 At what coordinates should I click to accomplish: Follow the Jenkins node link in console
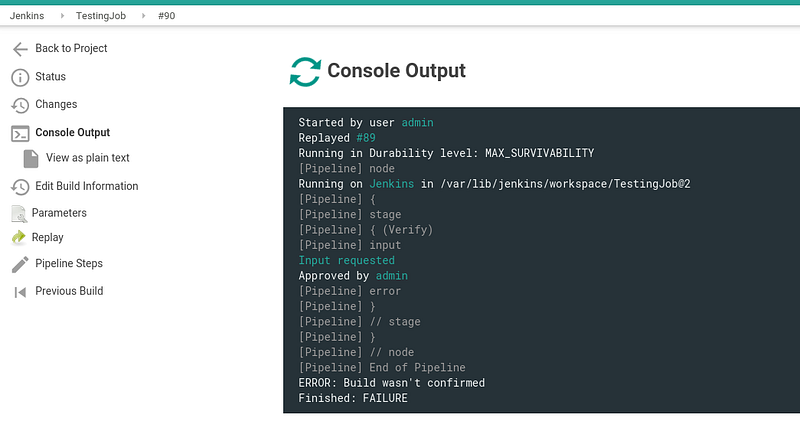point(391,184)
